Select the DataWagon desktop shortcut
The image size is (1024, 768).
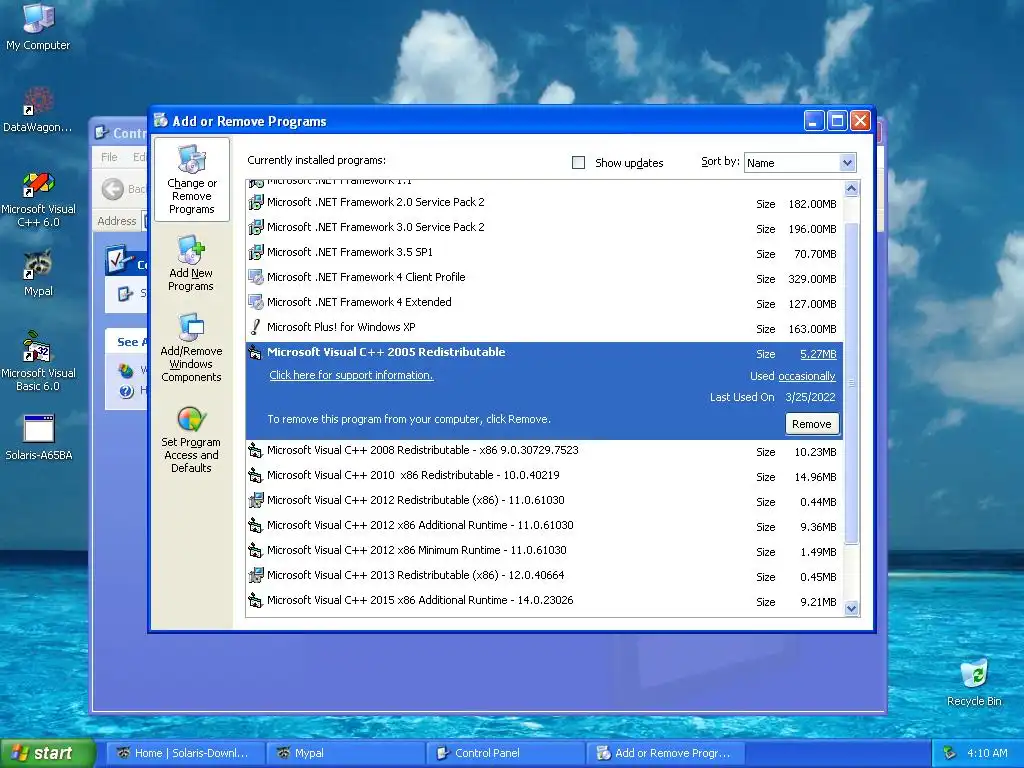click(38, 109)
